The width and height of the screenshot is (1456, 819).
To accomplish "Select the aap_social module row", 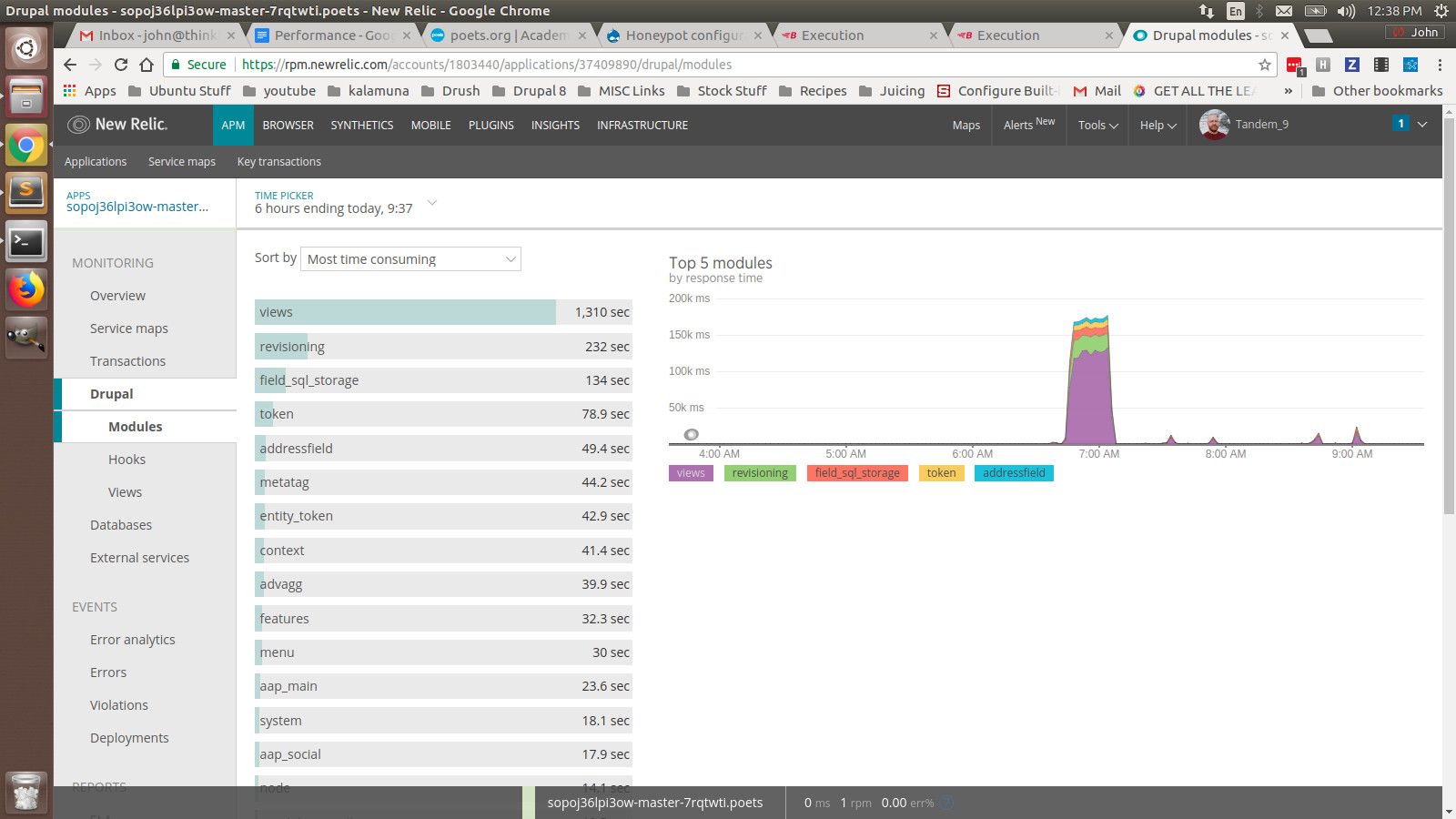I will [x=443, y=754].
